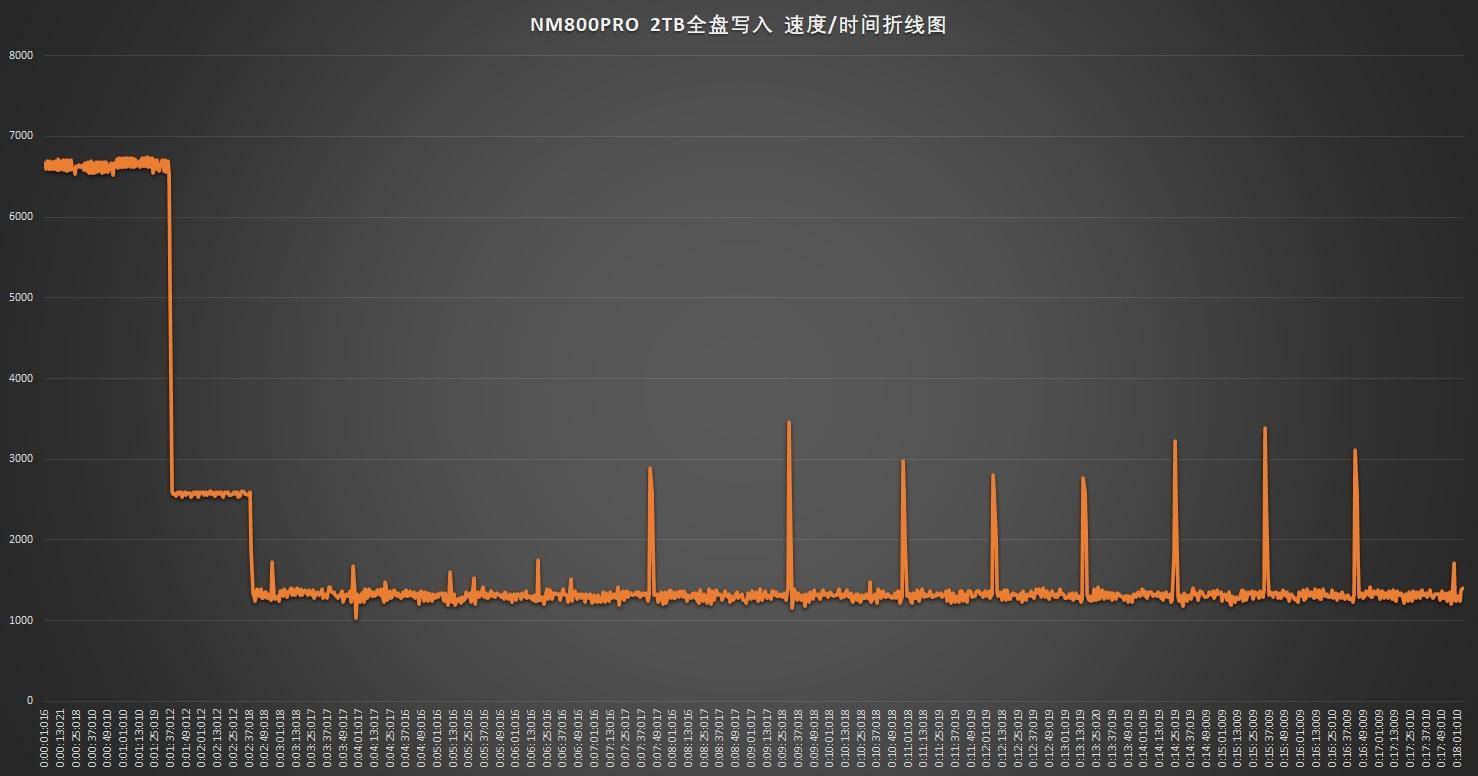Screen dimensions: 1478x776
Task: Select the x-axis time label 0:01:37:012
Action: pyautogui.click(x=171, y=738)
